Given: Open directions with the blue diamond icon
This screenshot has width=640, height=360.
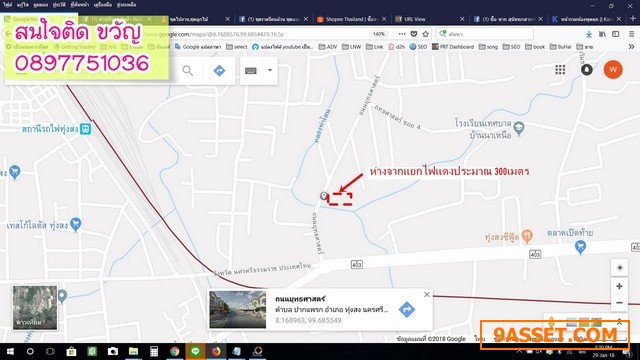Looking at the screenshot, I should (x=219, y=71).
